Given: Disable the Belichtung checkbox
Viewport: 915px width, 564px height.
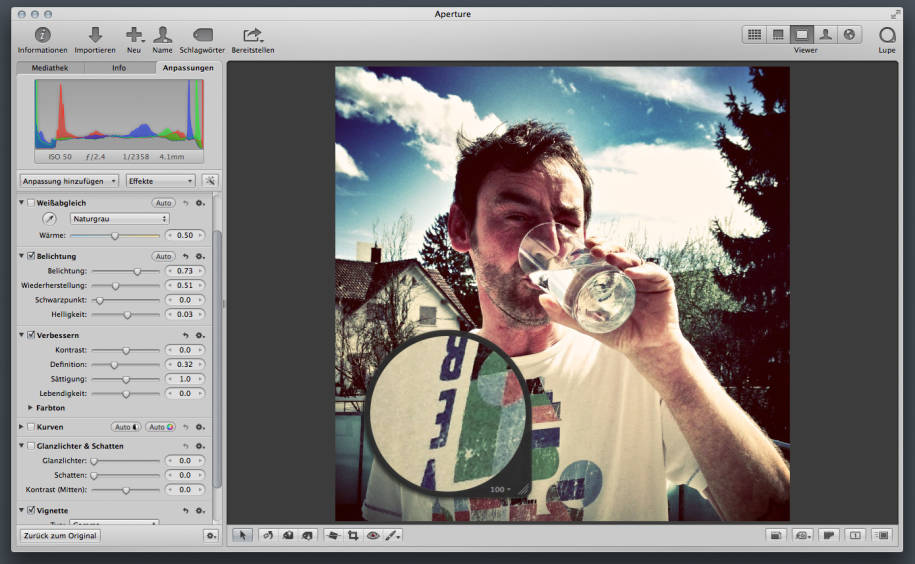Looking at the screenshot, I should click(x=31, y=256).
